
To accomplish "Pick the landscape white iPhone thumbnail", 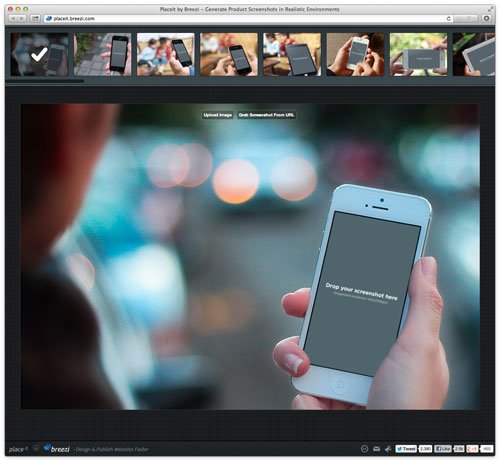I will coord(418,54).
